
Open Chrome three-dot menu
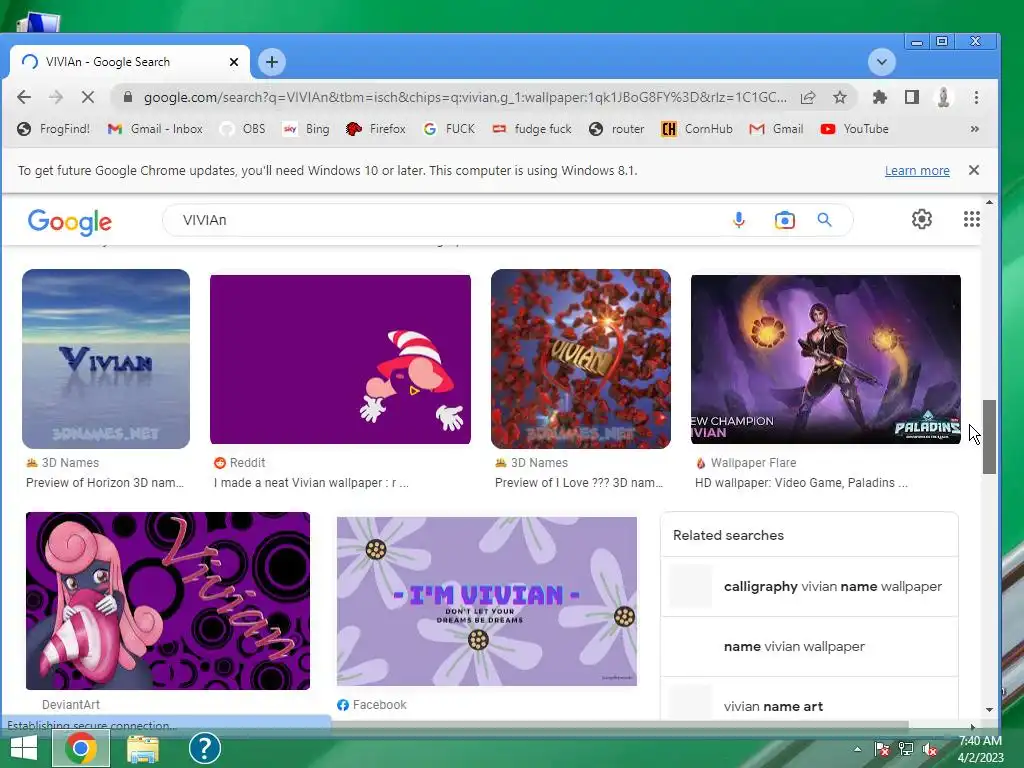pyautogui.click(x=976, y=97)
